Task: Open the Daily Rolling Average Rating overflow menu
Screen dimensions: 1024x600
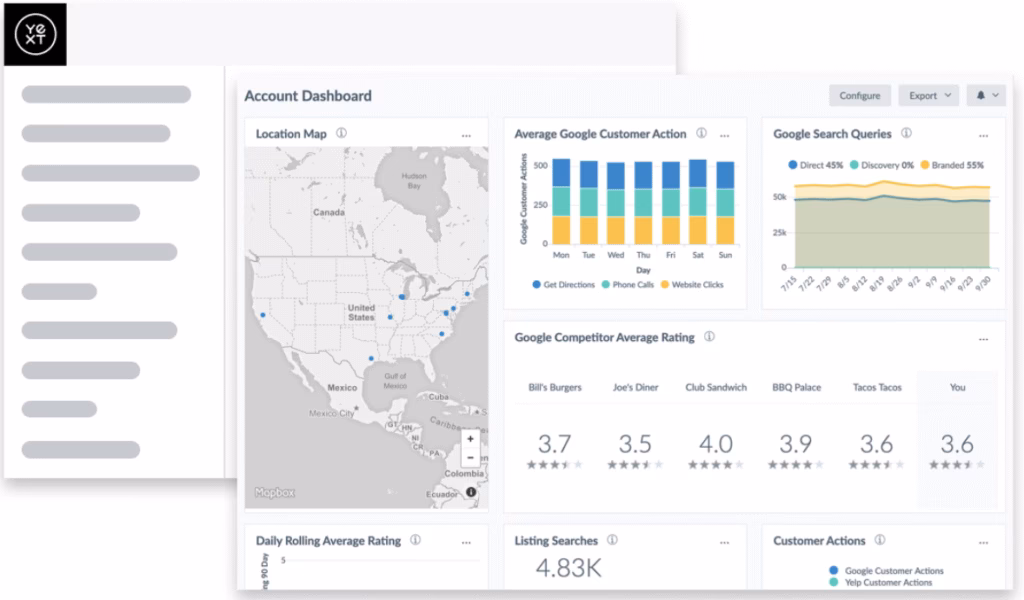Action: click(466, 540)
